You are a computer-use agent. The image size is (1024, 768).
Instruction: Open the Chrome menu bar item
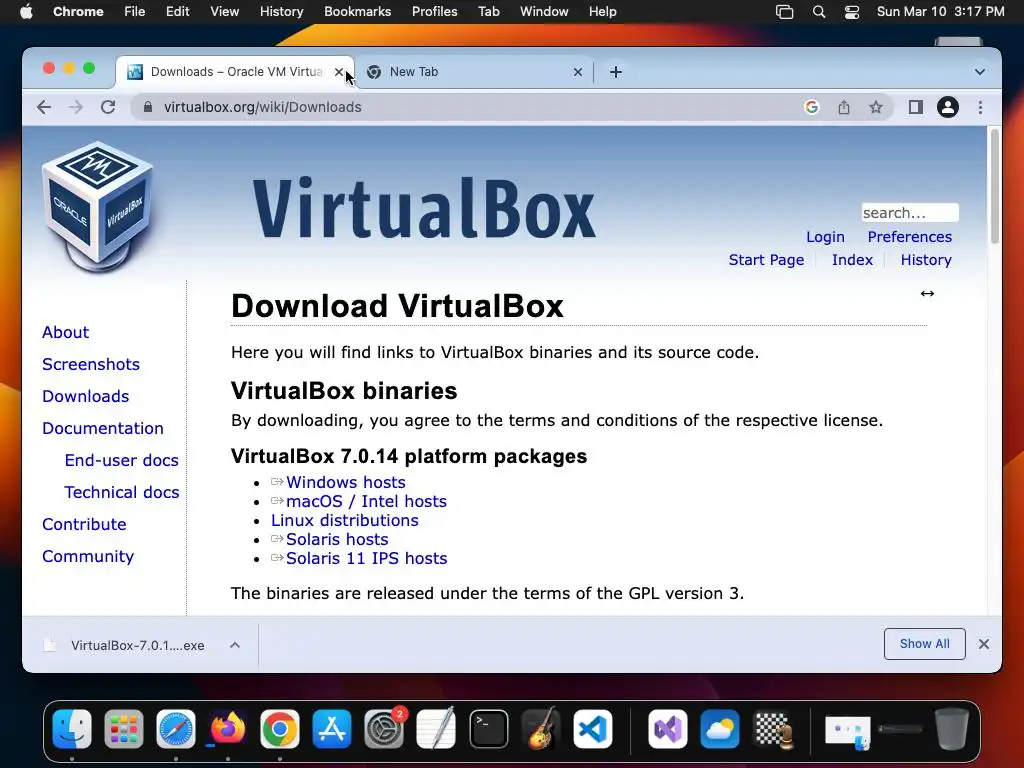pos(78,12)
